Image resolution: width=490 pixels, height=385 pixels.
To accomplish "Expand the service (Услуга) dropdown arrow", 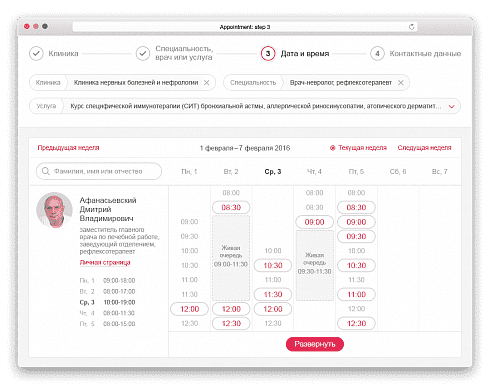I will coord(452,107).
